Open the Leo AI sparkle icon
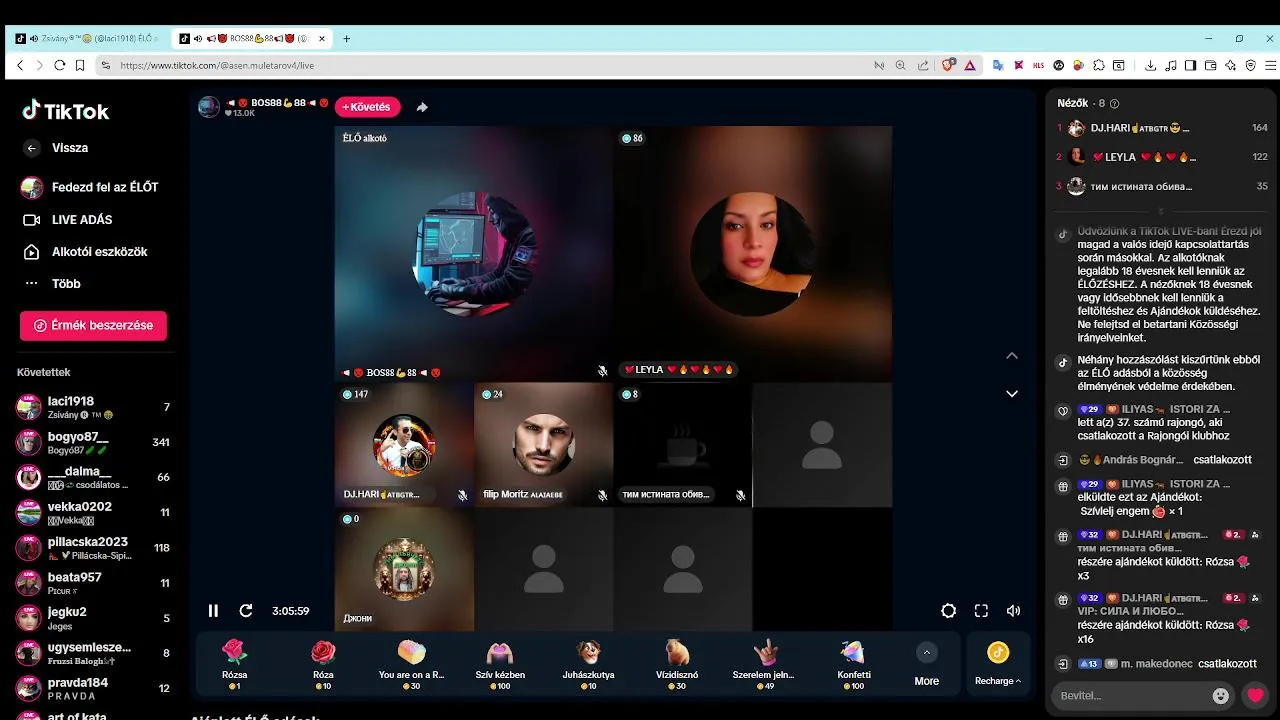Image resolution: width=1280 pixels, height=720 pixels. coord(1231,65)
